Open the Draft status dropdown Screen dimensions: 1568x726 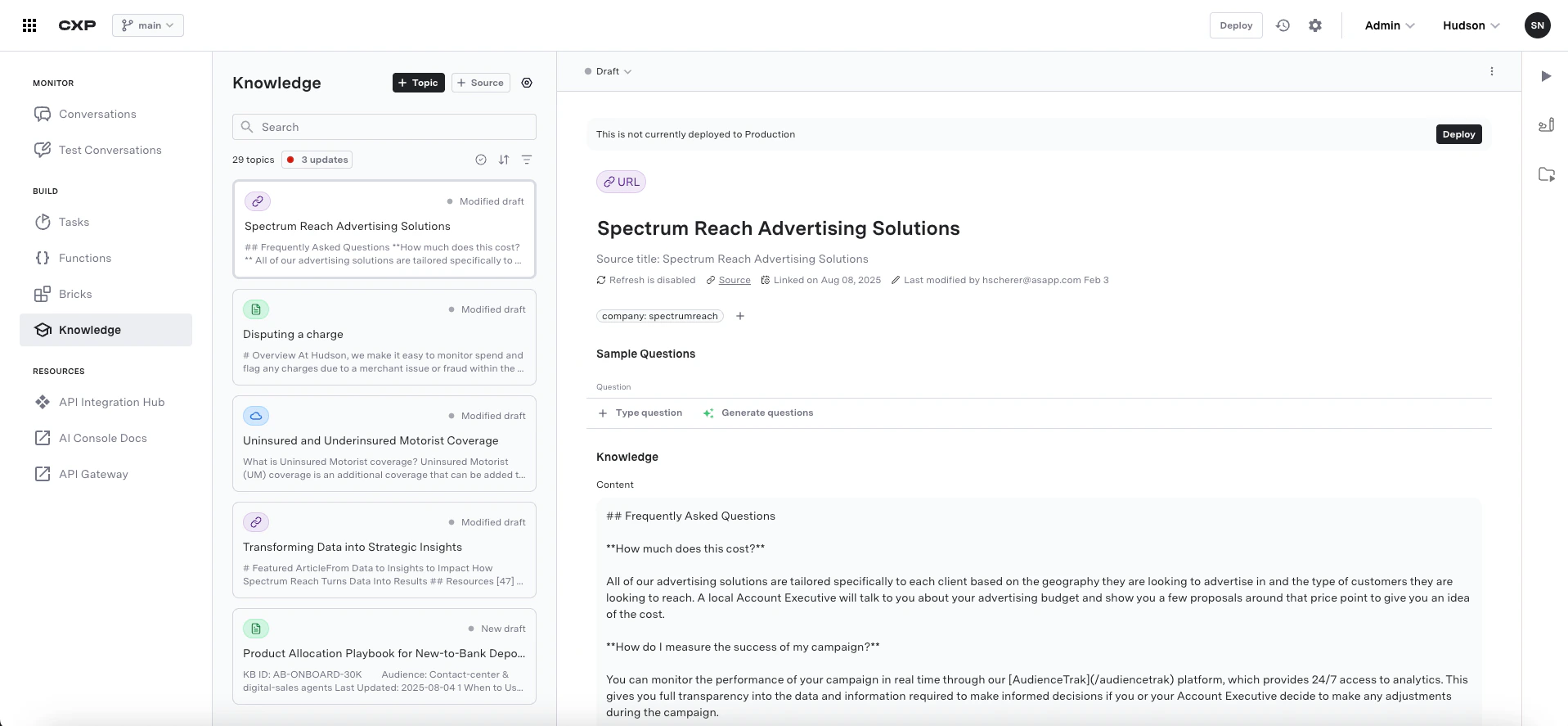point(609,71)
